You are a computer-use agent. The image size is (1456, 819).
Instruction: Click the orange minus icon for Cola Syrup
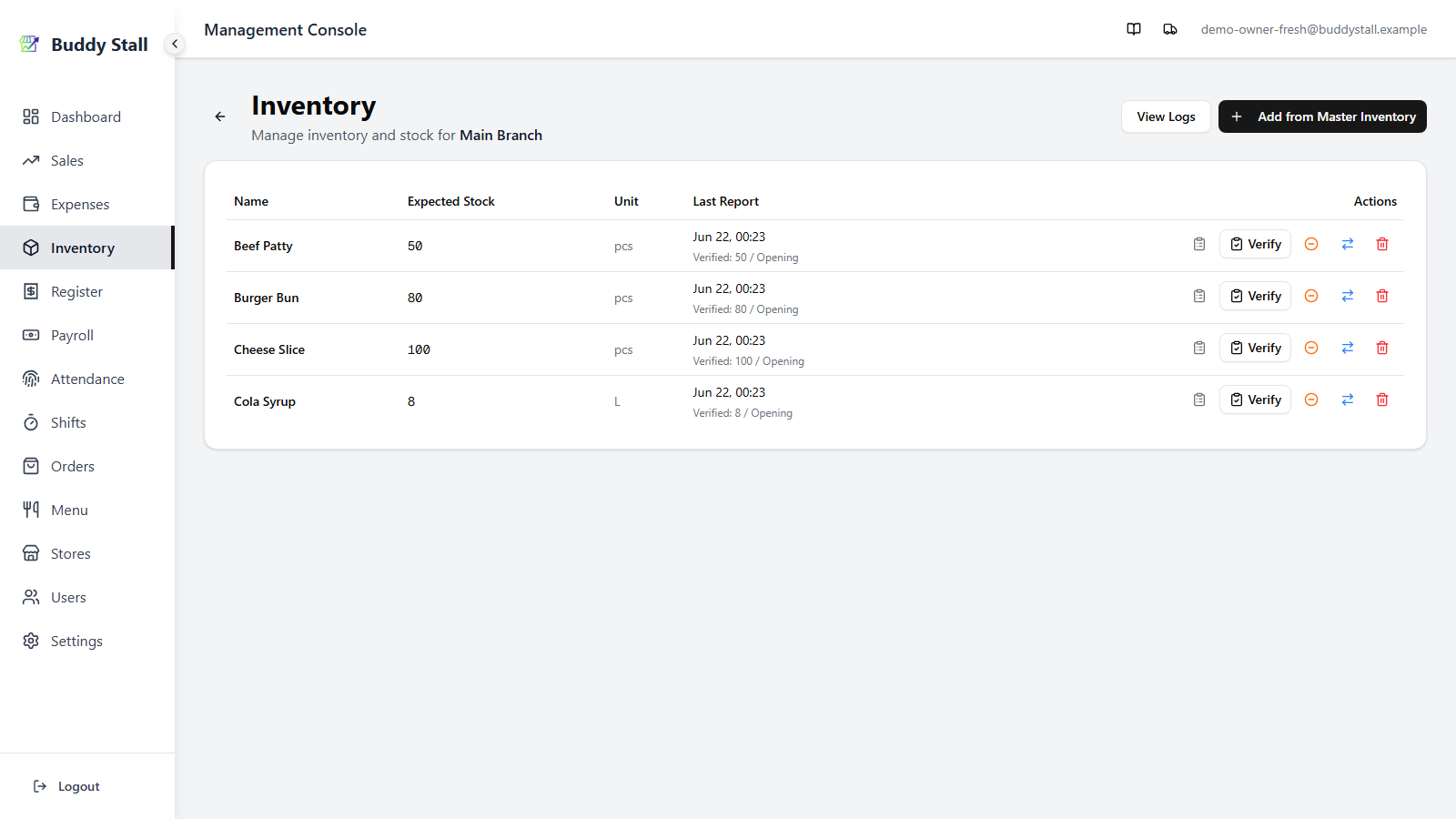coord(1311,399)
